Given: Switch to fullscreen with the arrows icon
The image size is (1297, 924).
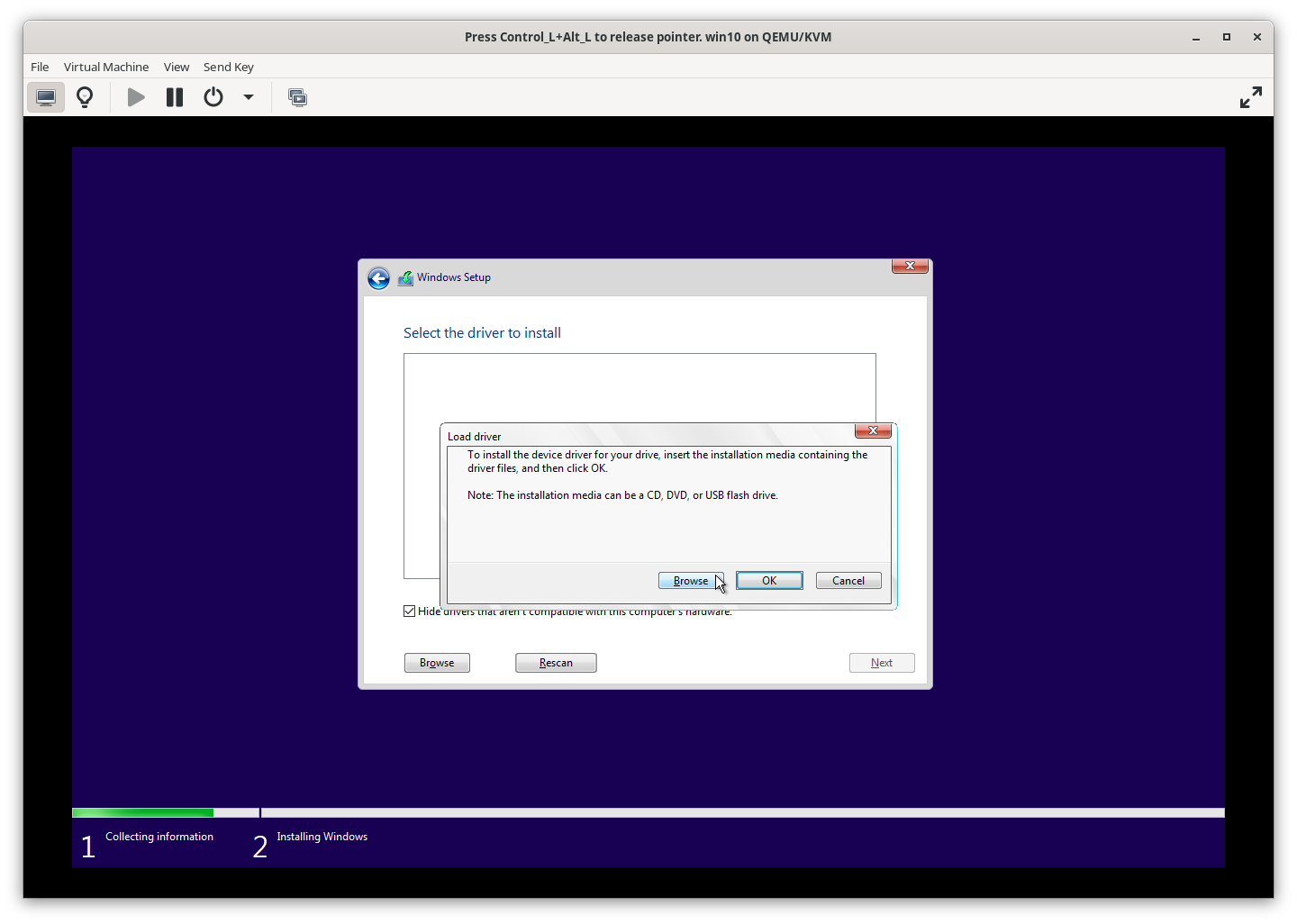Looking at the screenshot, I should 1251,97.
